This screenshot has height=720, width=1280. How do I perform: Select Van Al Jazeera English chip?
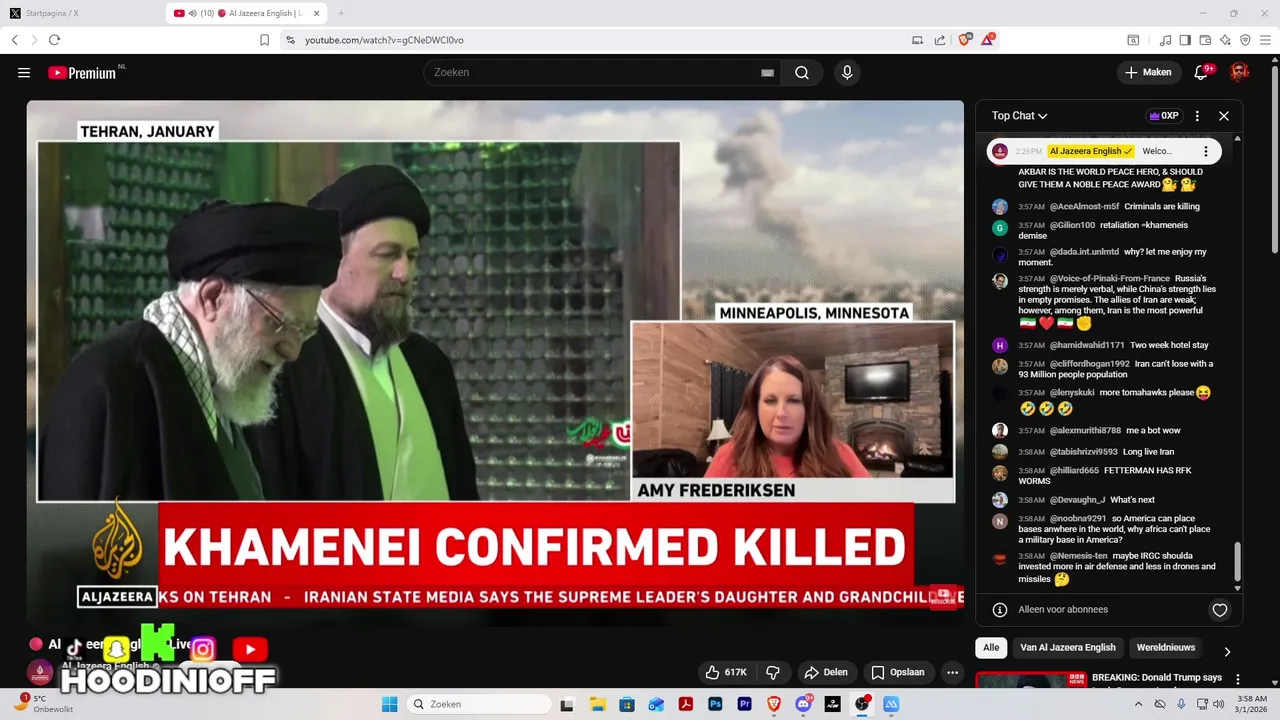click(x=1068, y=647)
